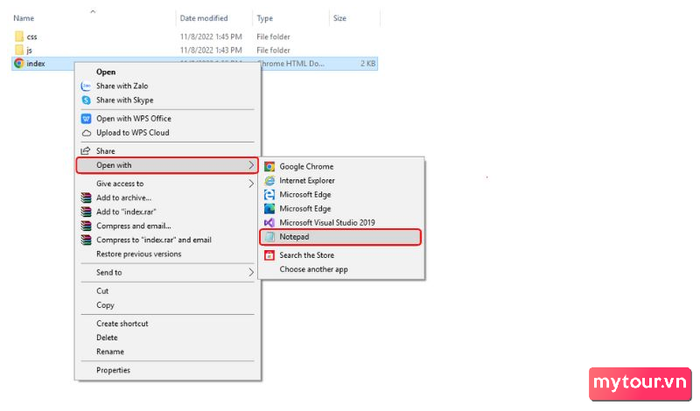Click the Internet Explorer icon

coord(269,181)
